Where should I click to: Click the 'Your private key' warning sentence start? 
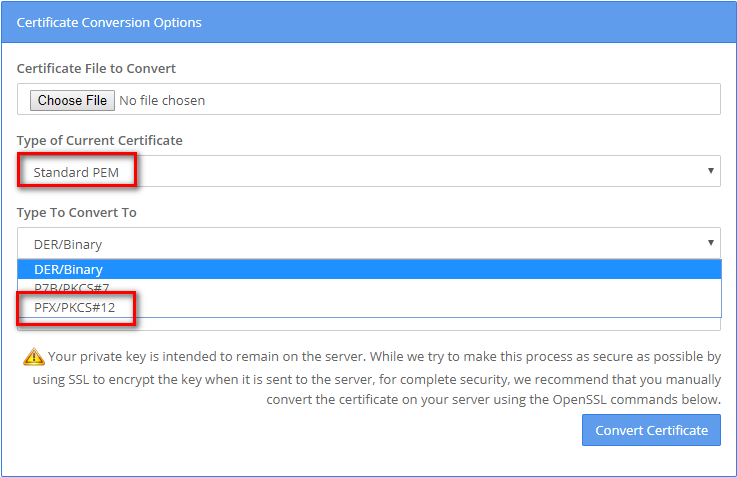(x=98, y=356)
